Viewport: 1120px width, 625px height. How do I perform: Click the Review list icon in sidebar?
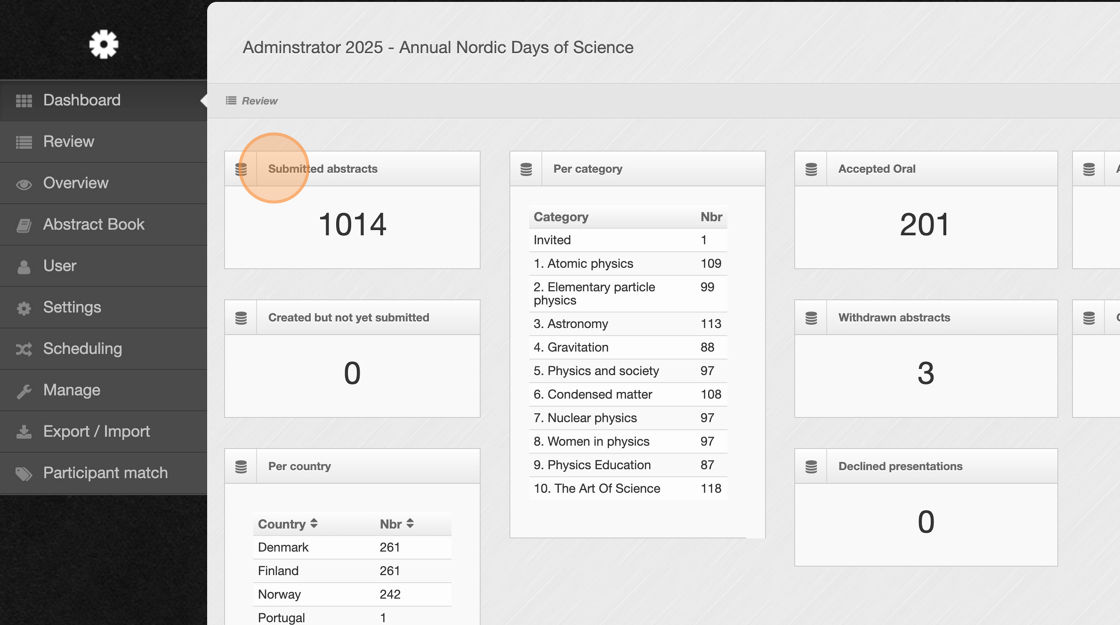tap(24, 142)
